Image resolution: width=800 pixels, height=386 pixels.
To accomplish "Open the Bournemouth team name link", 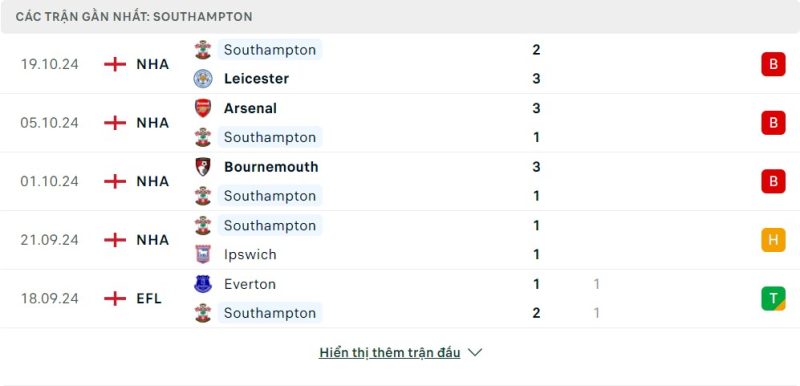I will click(271, 167).
